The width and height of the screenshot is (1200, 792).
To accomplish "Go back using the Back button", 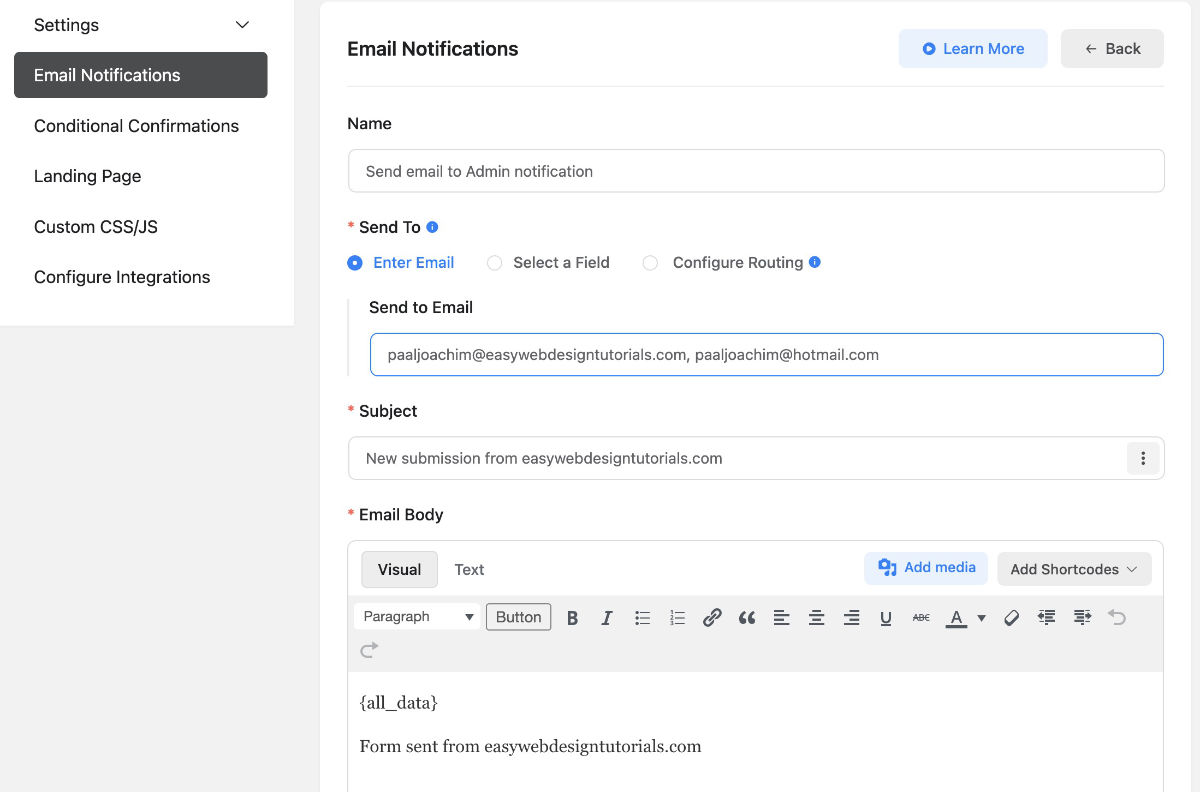I will point(1112,49).
